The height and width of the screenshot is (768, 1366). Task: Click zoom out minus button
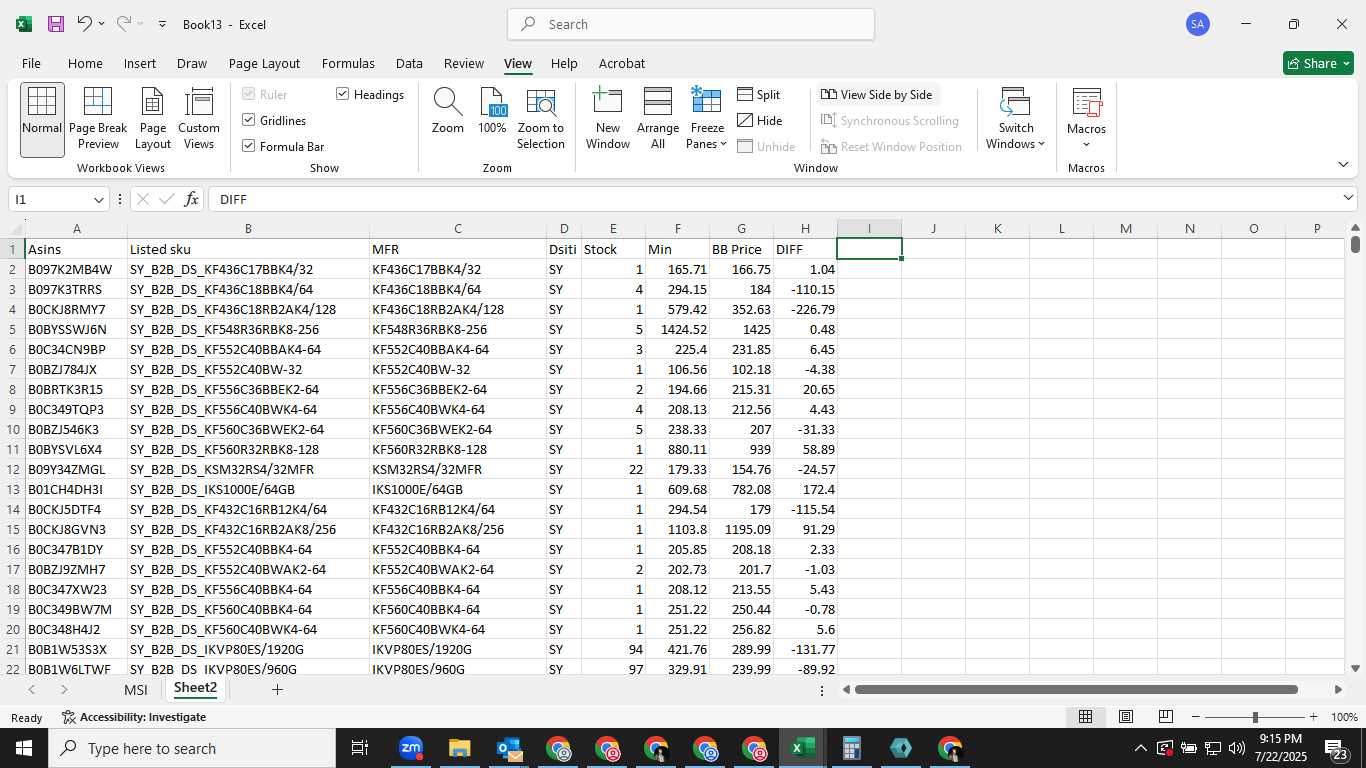click(1196, 717)
